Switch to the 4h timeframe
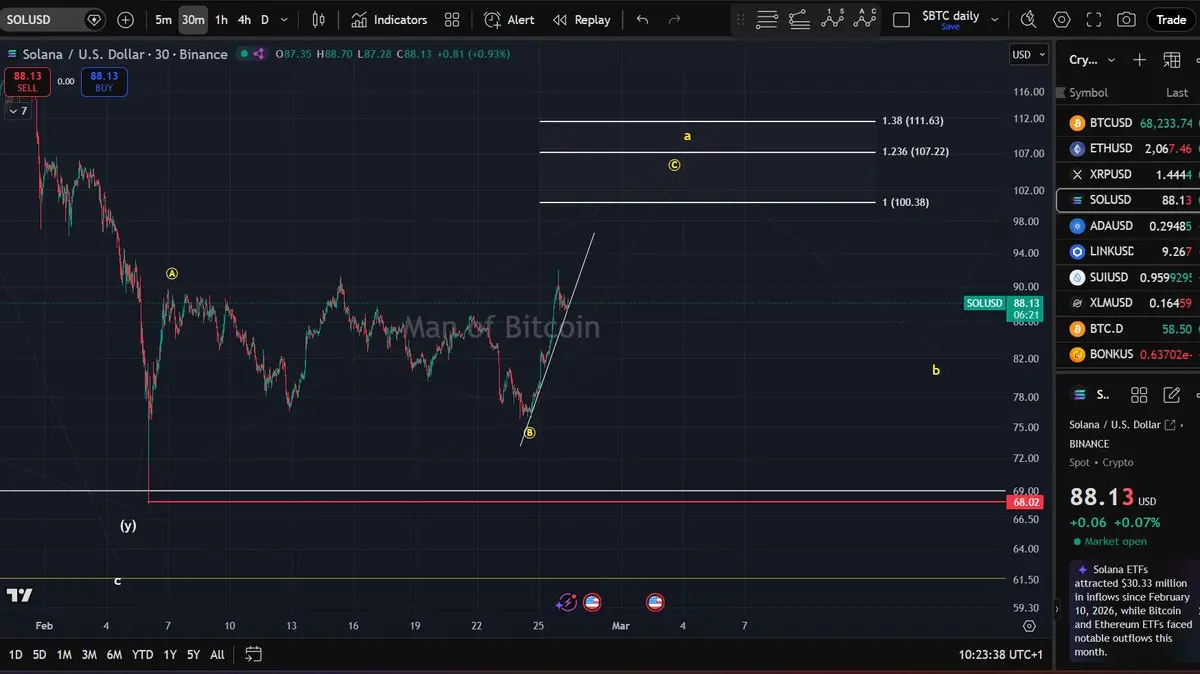 click(244, 19)
